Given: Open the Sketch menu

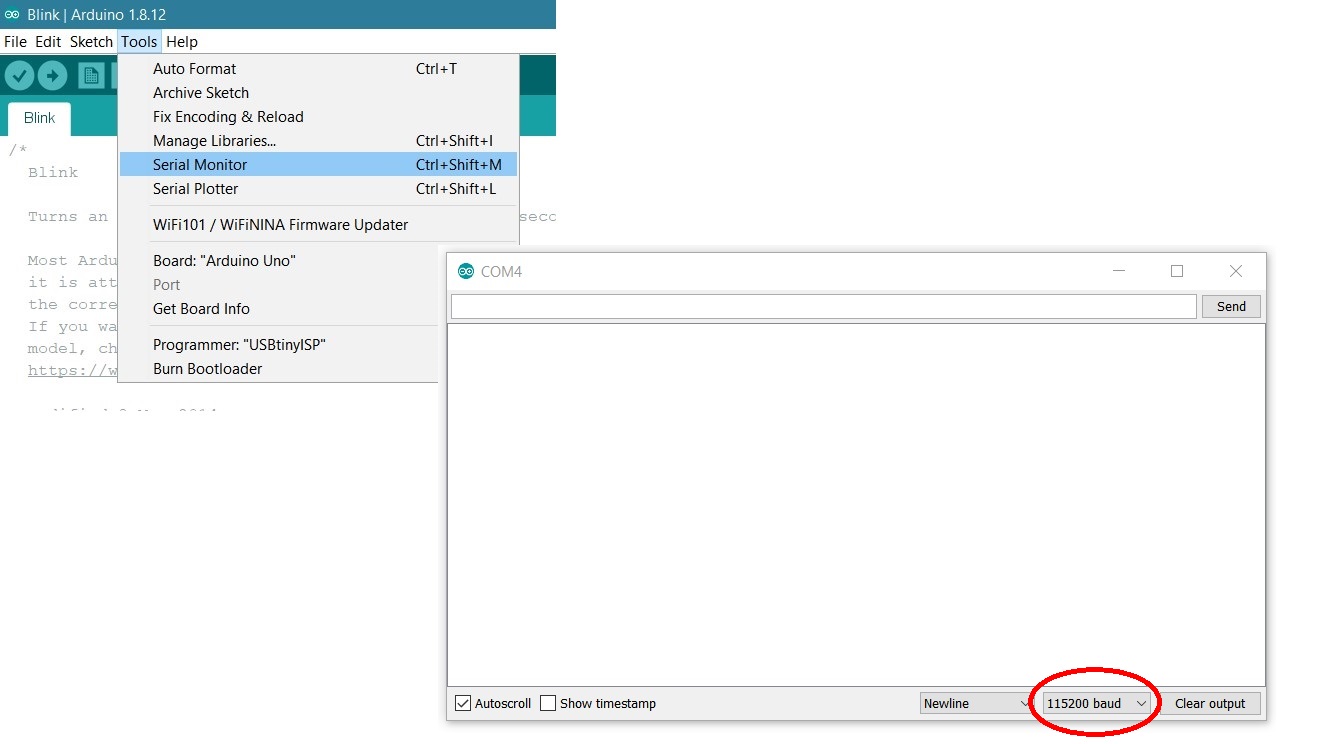Looking at the screenshot, I should (91, 42).
